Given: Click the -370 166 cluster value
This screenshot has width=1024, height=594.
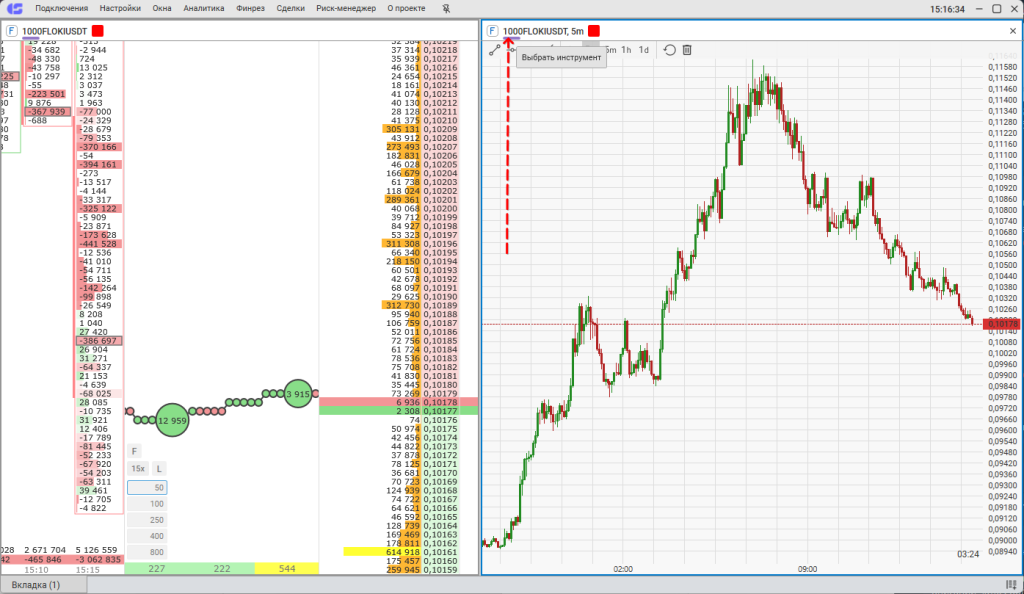Looking at the screenshot, I should [x=99, y=147].
